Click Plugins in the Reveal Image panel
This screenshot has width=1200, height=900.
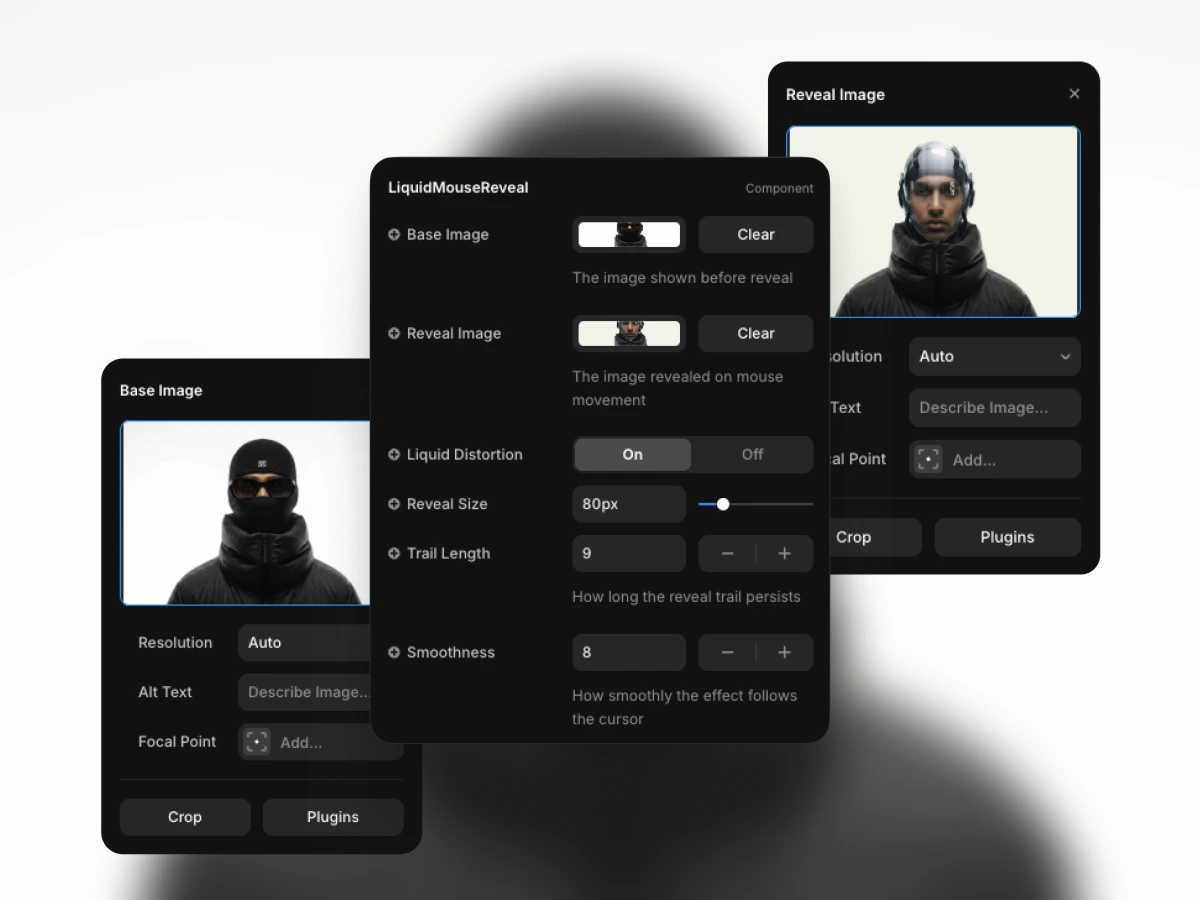pyautogui.click(x=1007, y=537)
